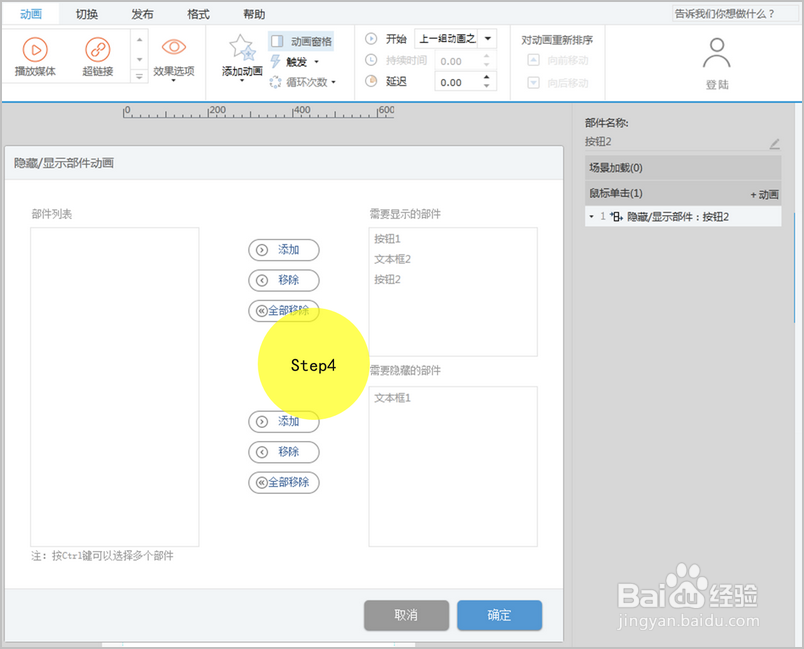Switch to the 切换 tab
Viewport: 804px width, 649px height.
click(x=87, y=14)
